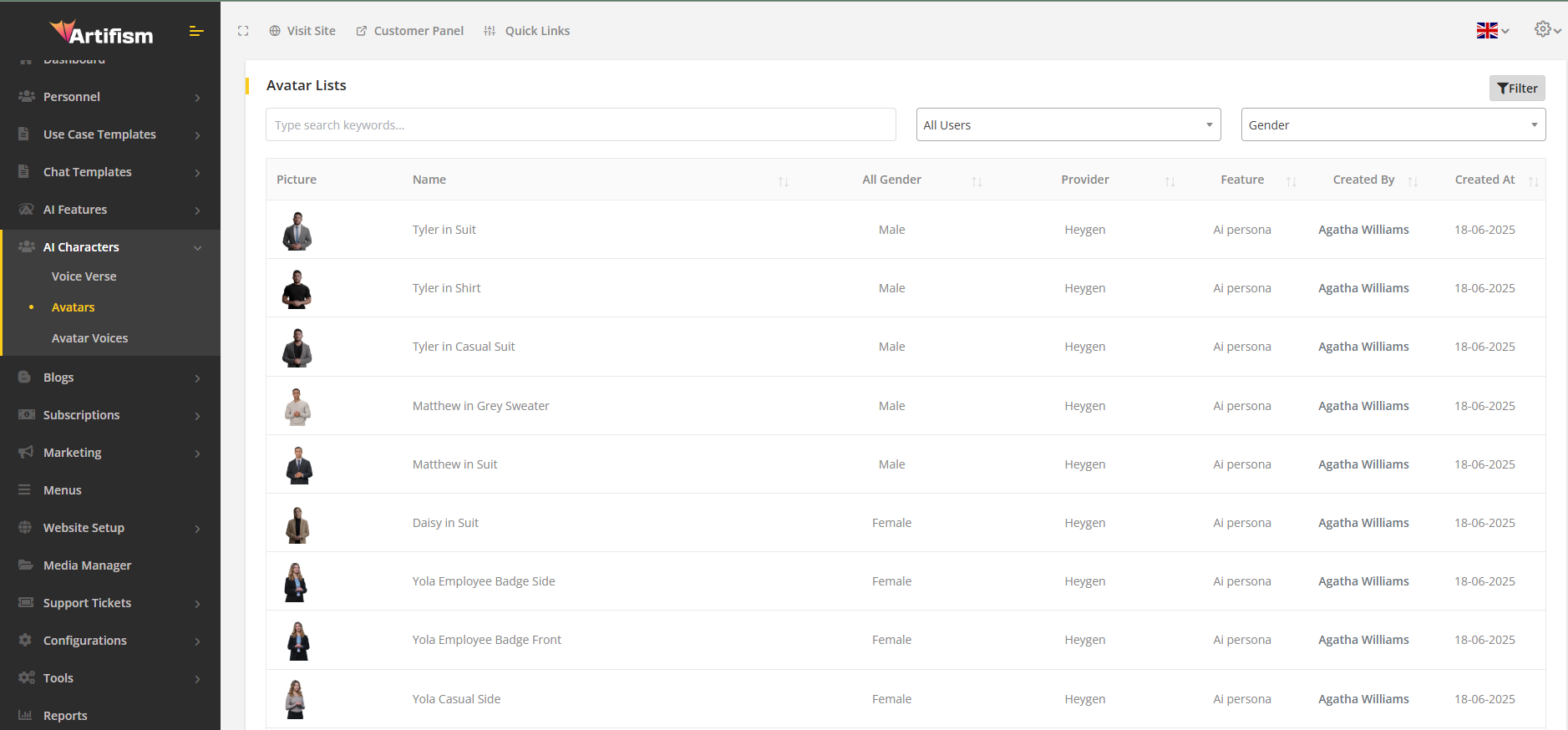Open the All Users dropdown
Screen dimensions: 1568x730
[x=1068, y=125]
